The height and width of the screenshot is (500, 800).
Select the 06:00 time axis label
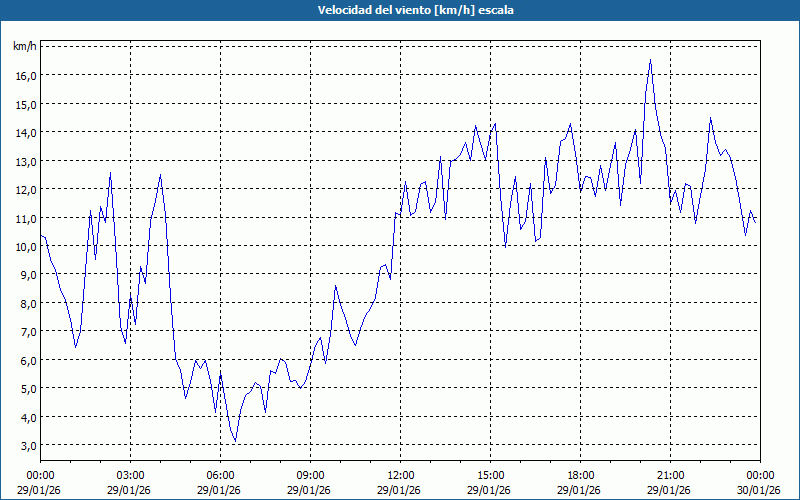pos(220,474)
